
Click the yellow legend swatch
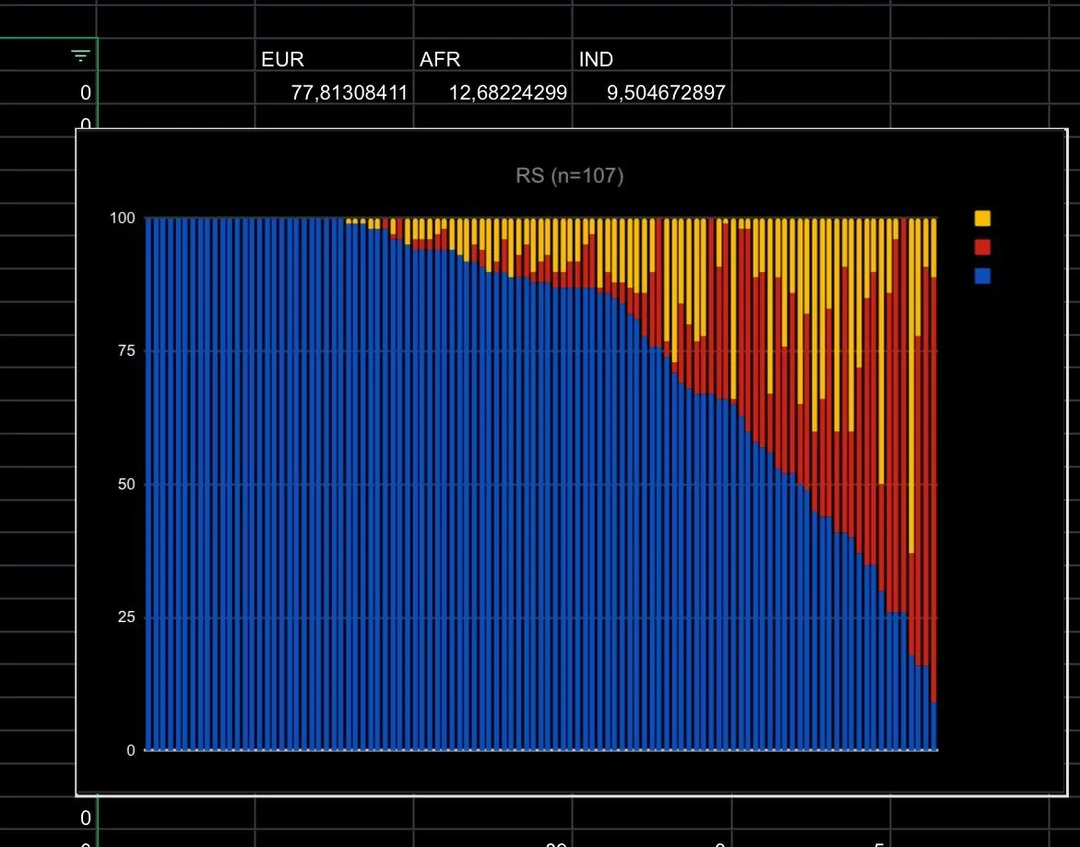(982, 218)
